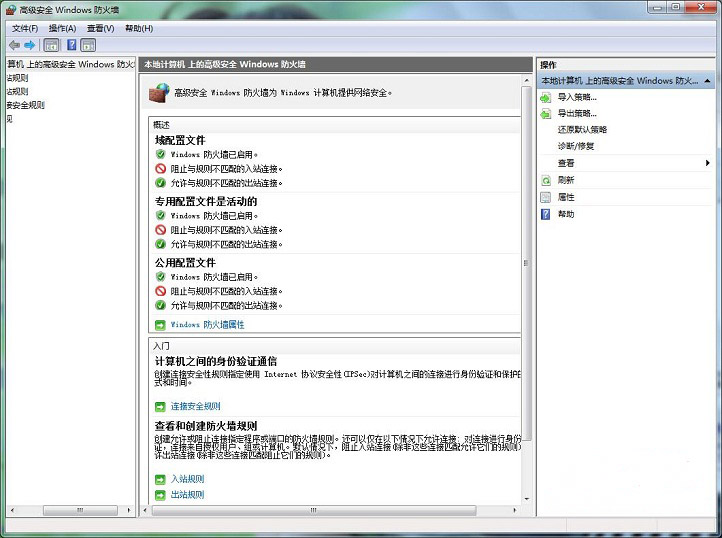Click the tree pane horizontal scrollbar thumb
The image size is (722, 538).
(80, 510)
